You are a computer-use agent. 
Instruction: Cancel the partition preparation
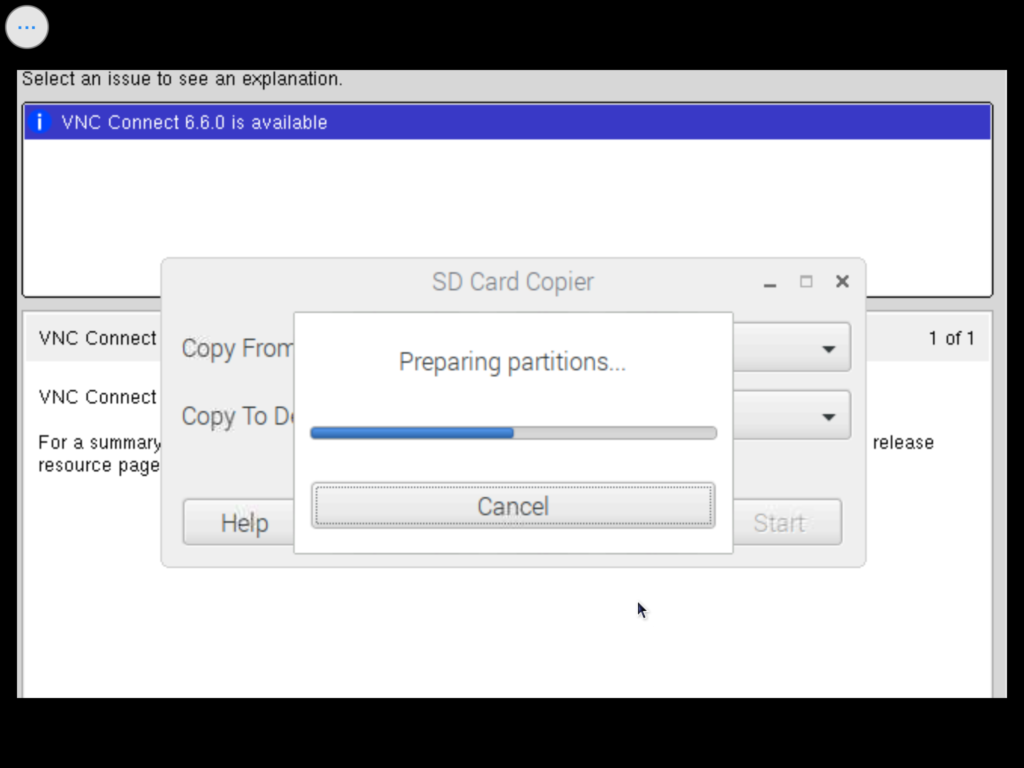pos(512,506)
